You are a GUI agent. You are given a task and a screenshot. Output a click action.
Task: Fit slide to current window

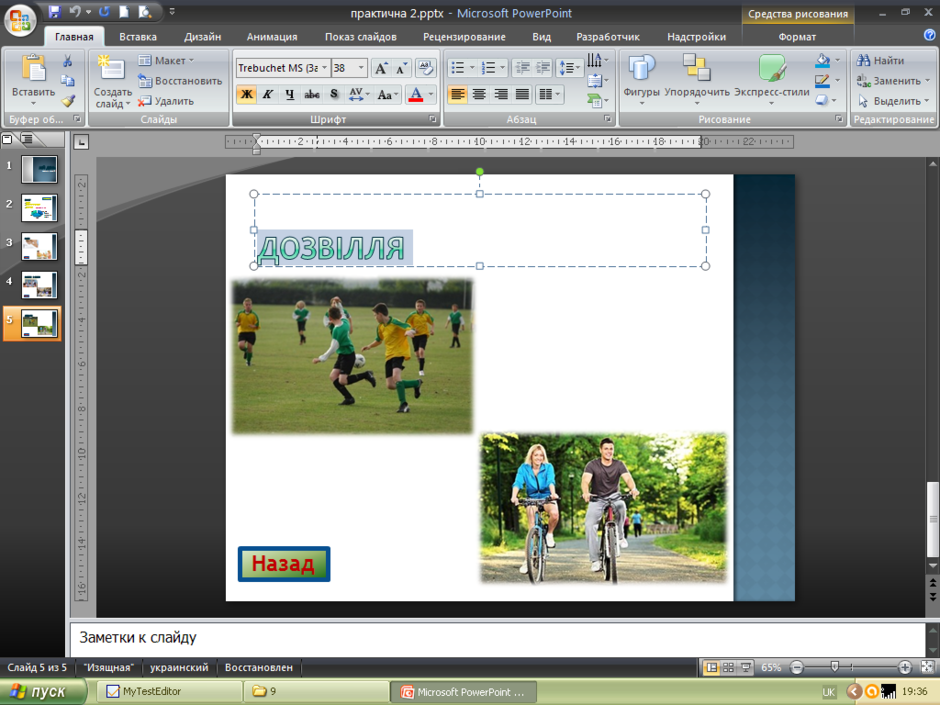(927, 667)
